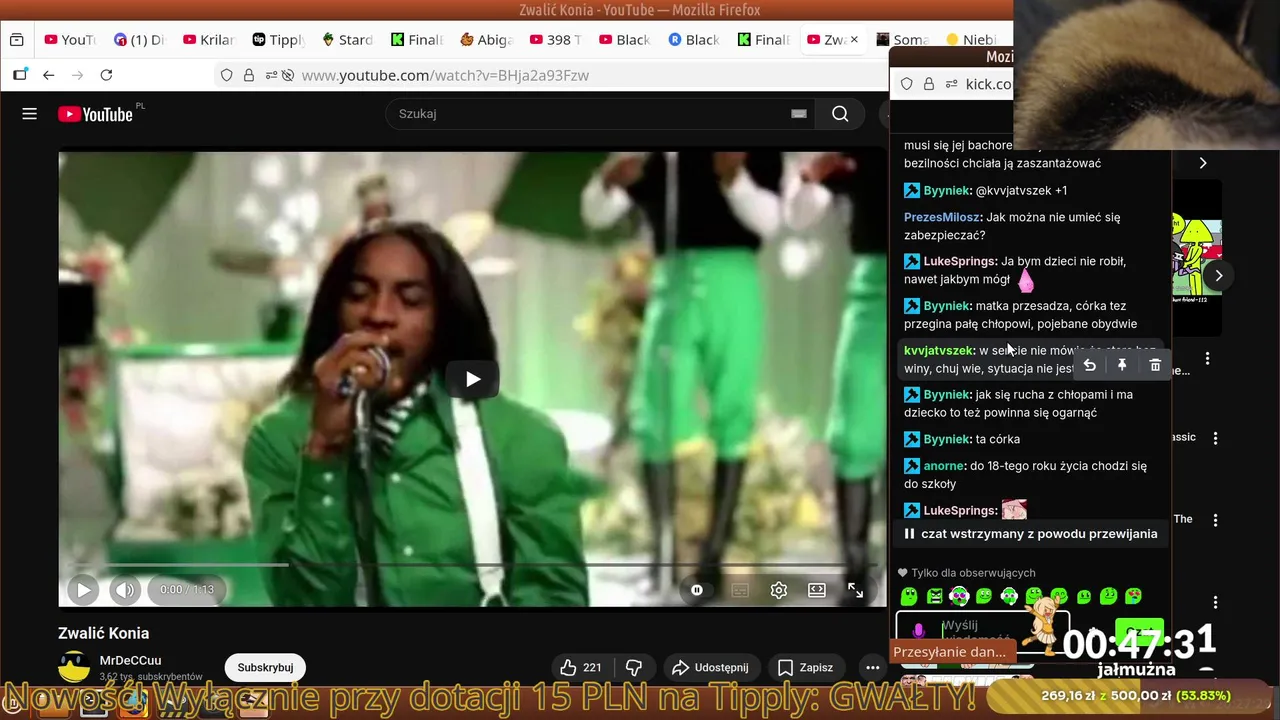Viewport: 1280px width, 720px height.
Task: Reply to the hovered kvvjatvszek chat message
Action: pos(1090,366)
